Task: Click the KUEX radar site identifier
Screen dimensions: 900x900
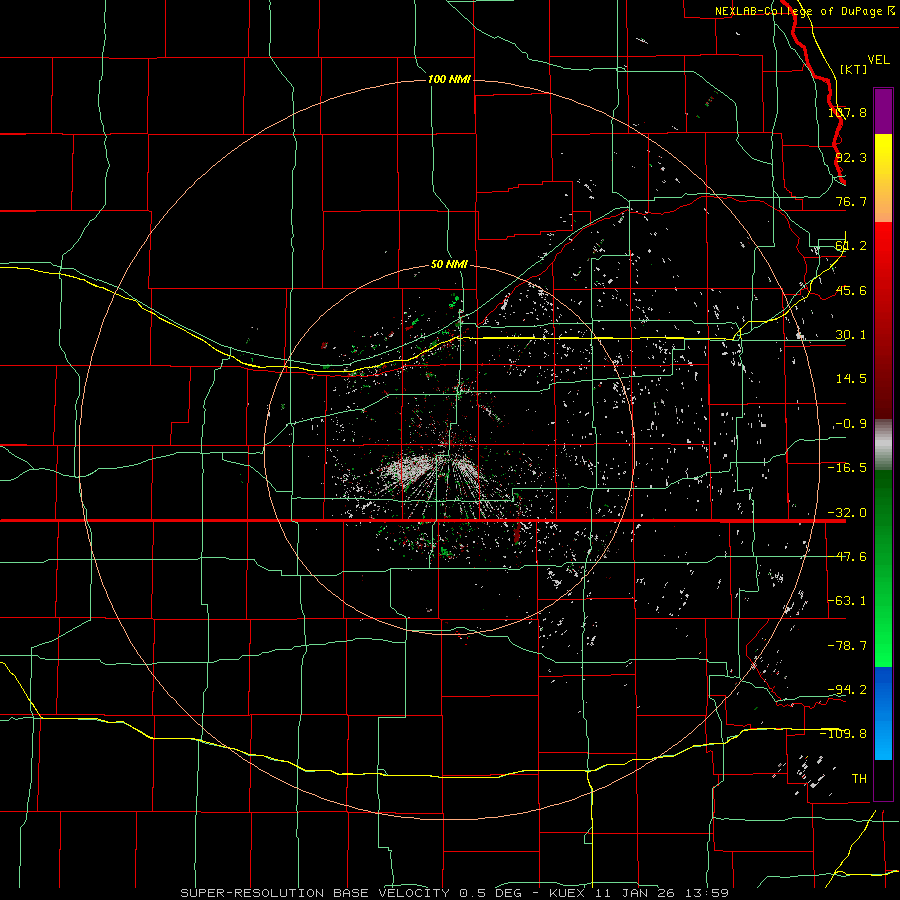Action: tap(567, 893)
